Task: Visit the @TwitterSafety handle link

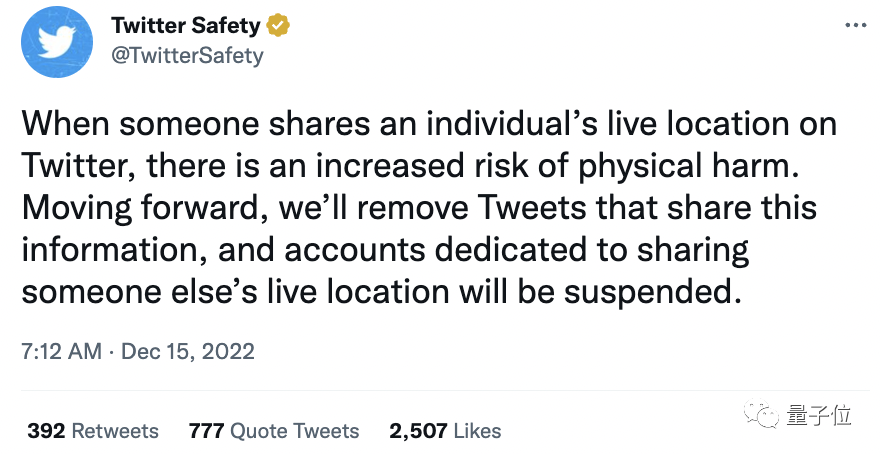Action: point(187,56)
